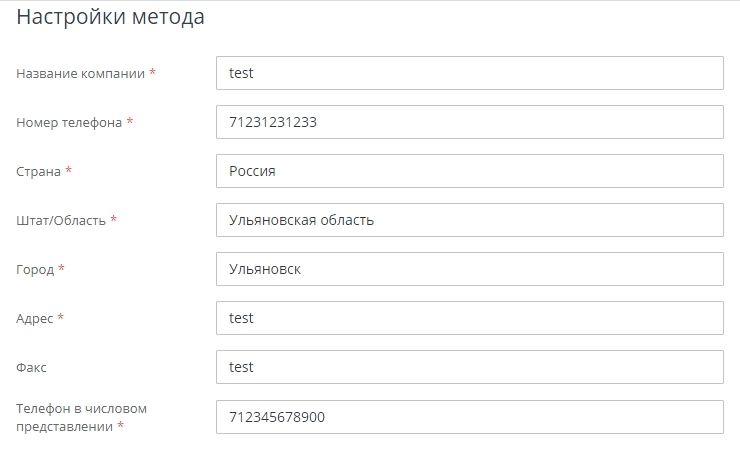Select the Номер телефона label
The image size is (740, 451).
point(69,122)
